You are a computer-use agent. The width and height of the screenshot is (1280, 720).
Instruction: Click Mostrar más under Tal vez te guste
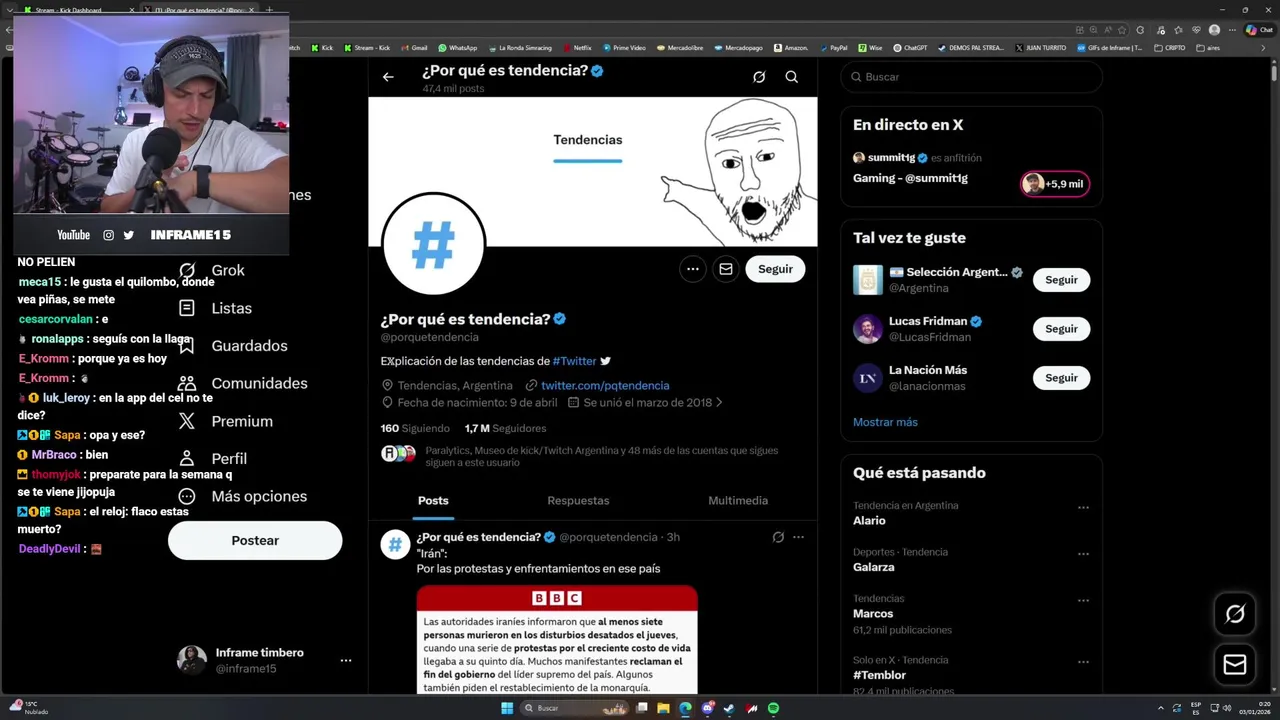click(x=885, y=422)
